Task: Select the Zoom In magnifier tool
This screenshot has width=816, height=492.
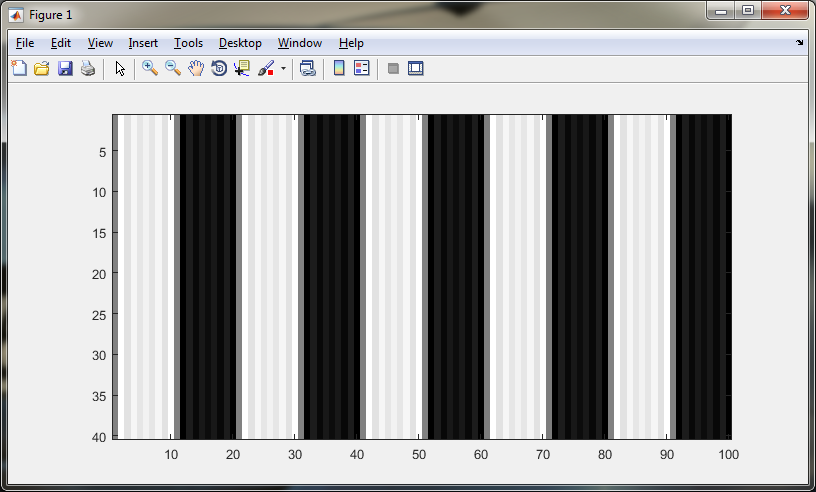Action: tap(150, 69)
